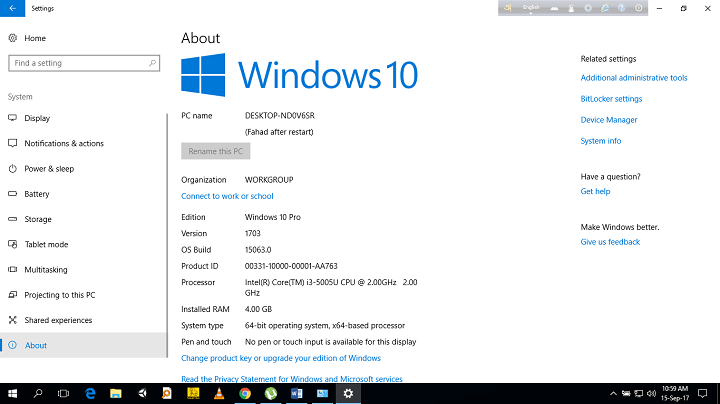Click the sidebar vertical scrollbar
Screen dimensions: 720x404
point(167,235)
